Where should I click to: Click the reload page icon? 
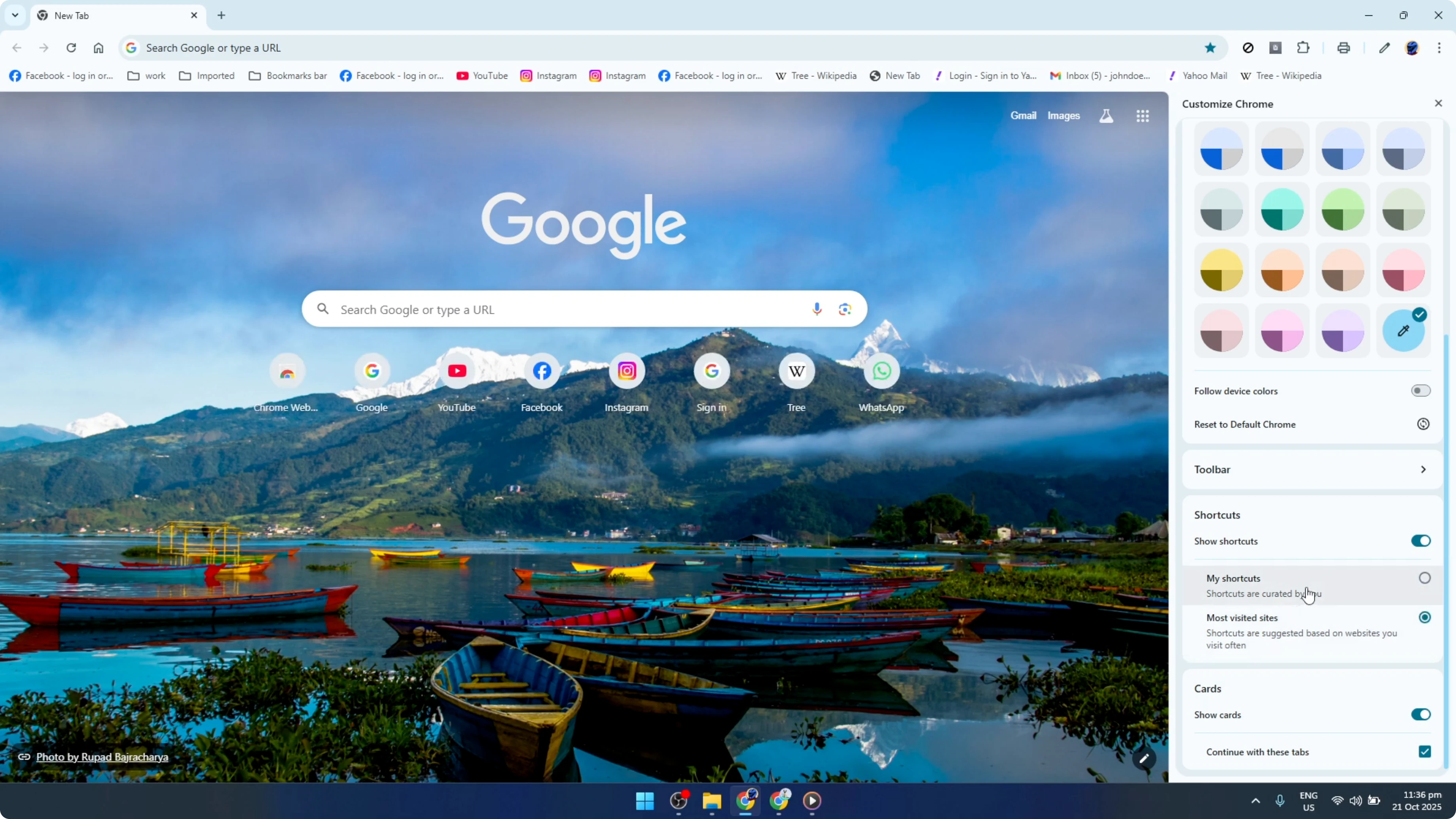(71, 48)
